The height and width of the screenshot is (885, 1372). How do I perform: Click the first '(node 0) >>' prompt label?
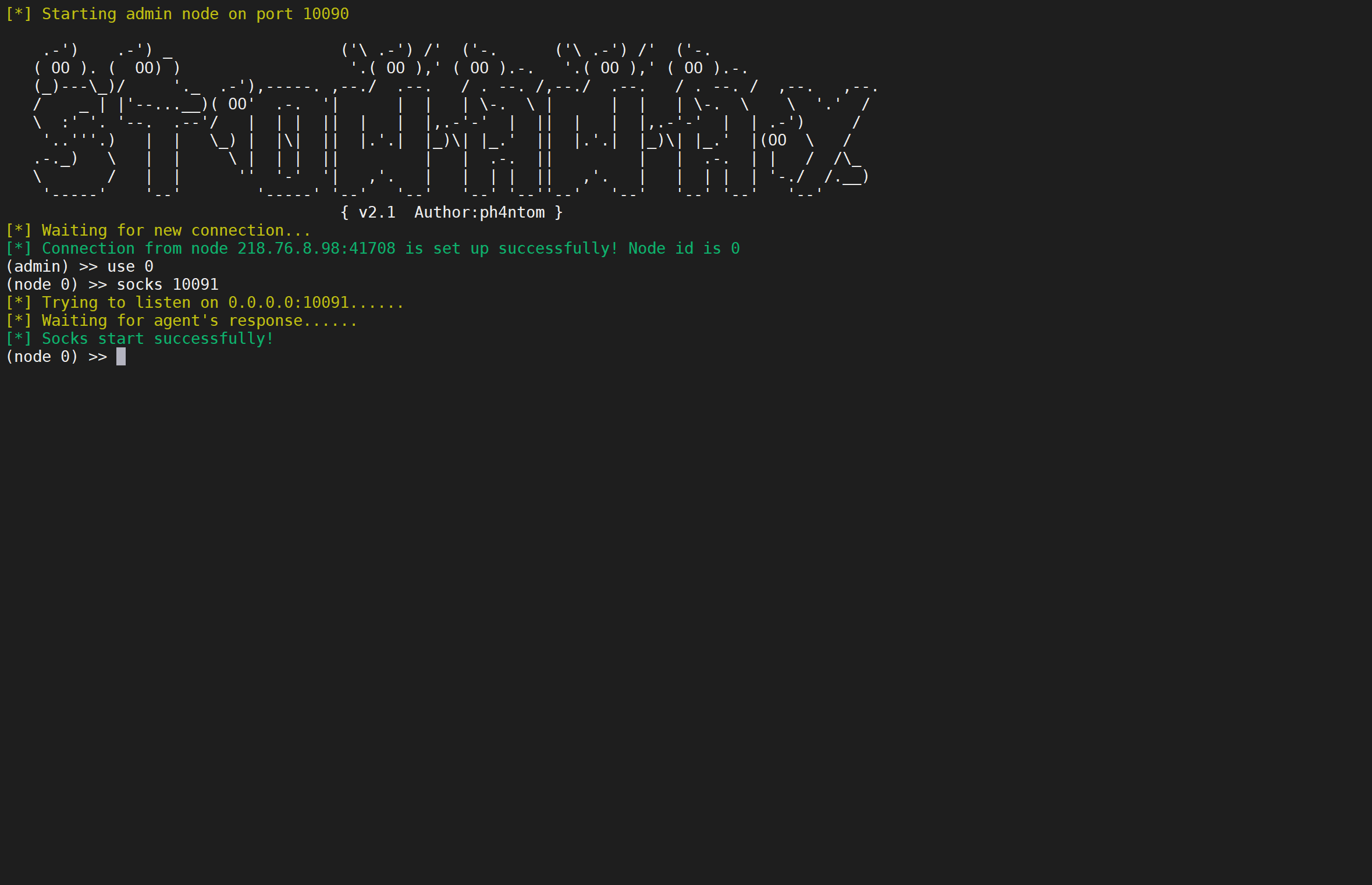point(56,285)
